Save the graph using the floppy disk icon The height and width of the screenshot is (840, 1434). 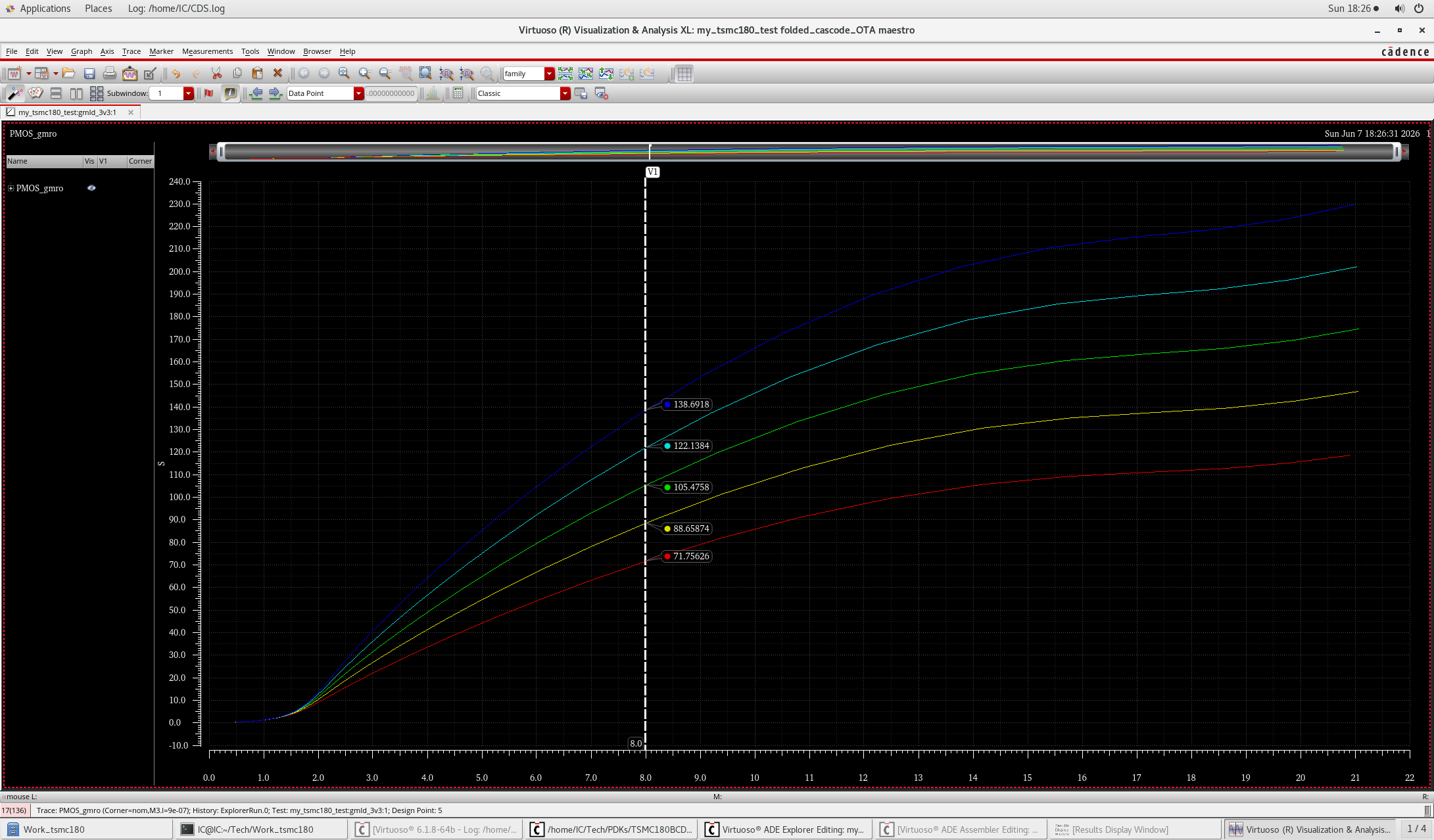click(x=89, y=74)
